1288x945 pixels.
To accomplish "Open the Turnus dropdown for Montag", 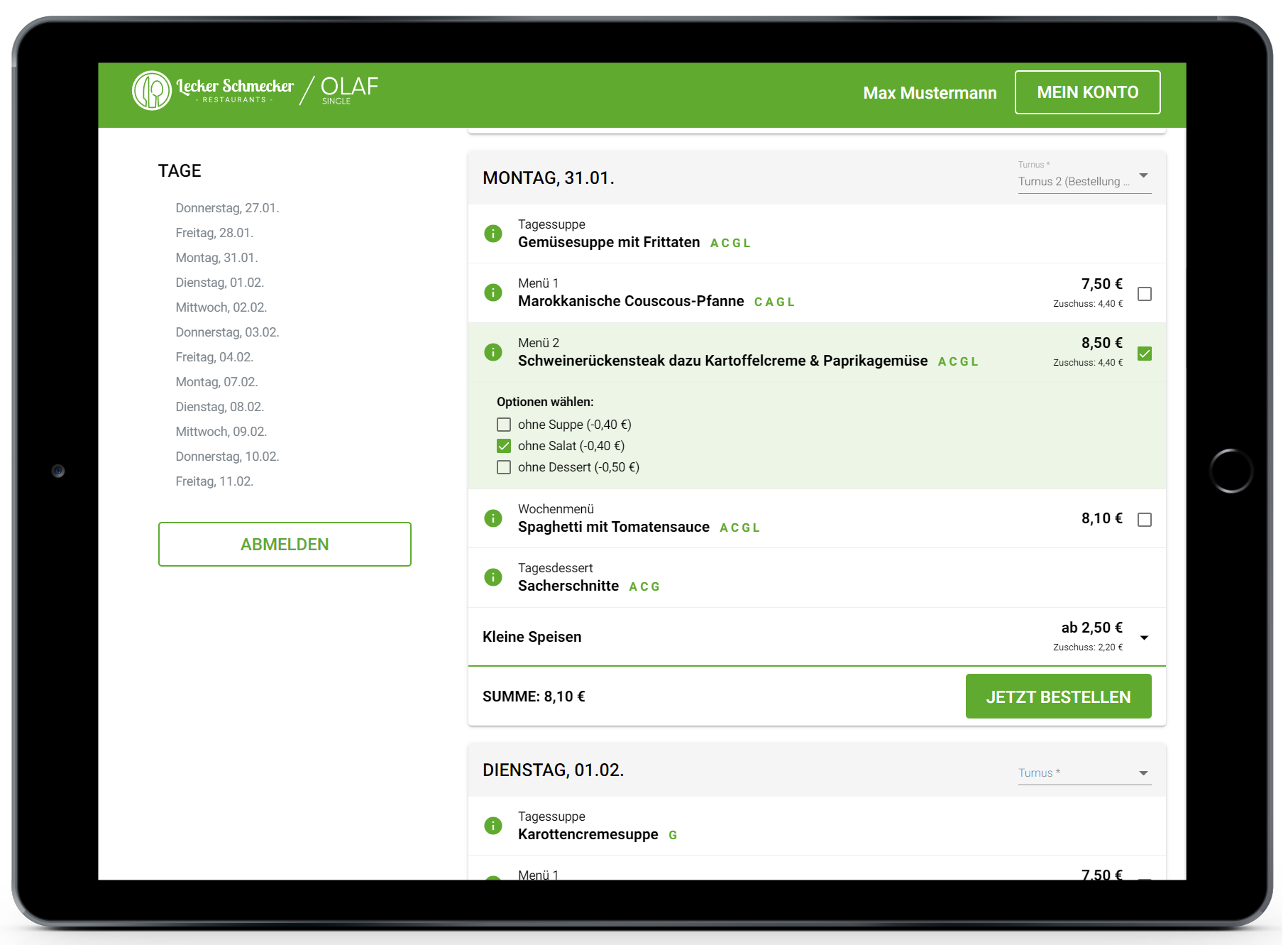I will pos(1084,176).
